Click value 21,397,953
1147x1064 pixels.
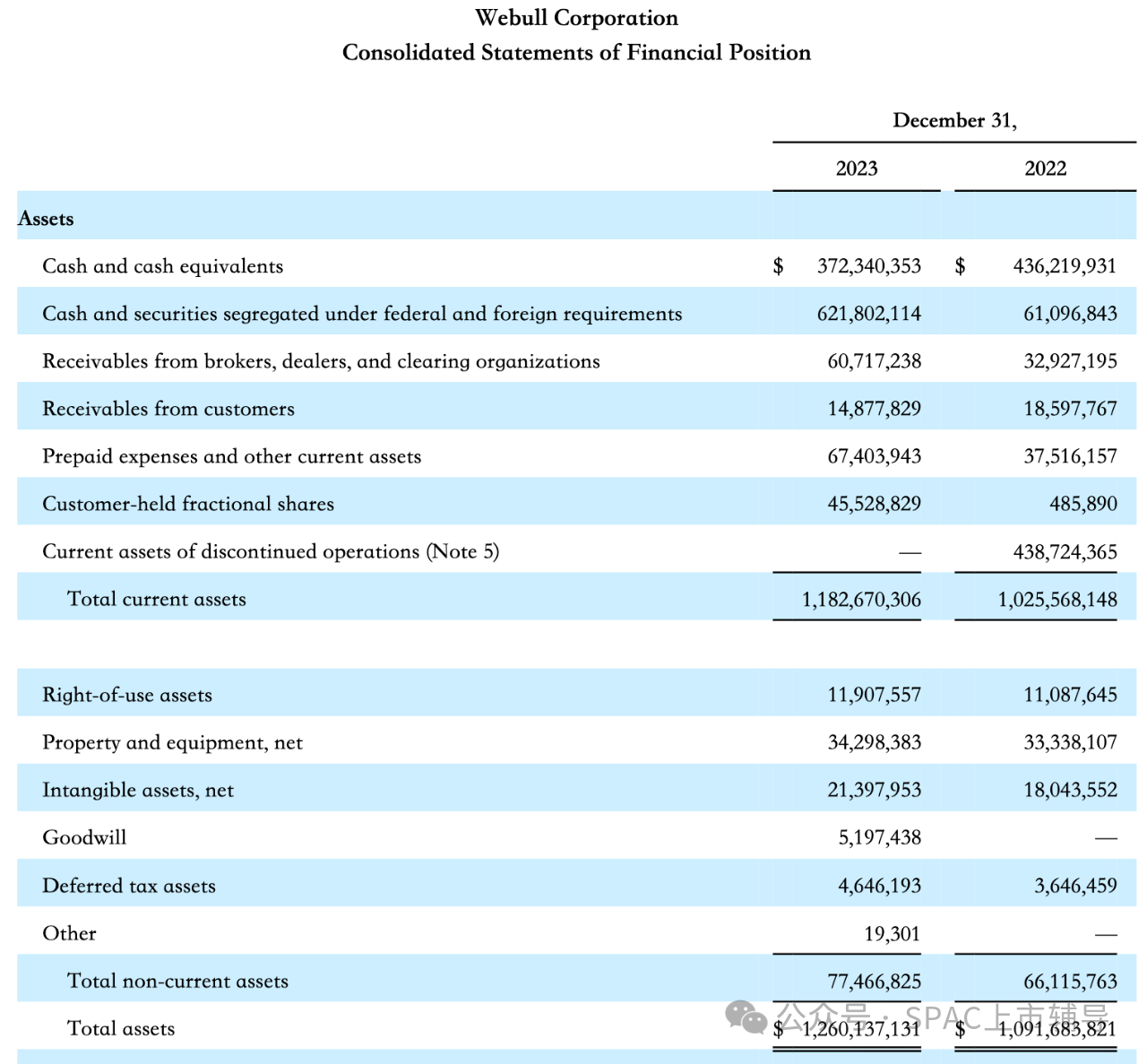874,790
